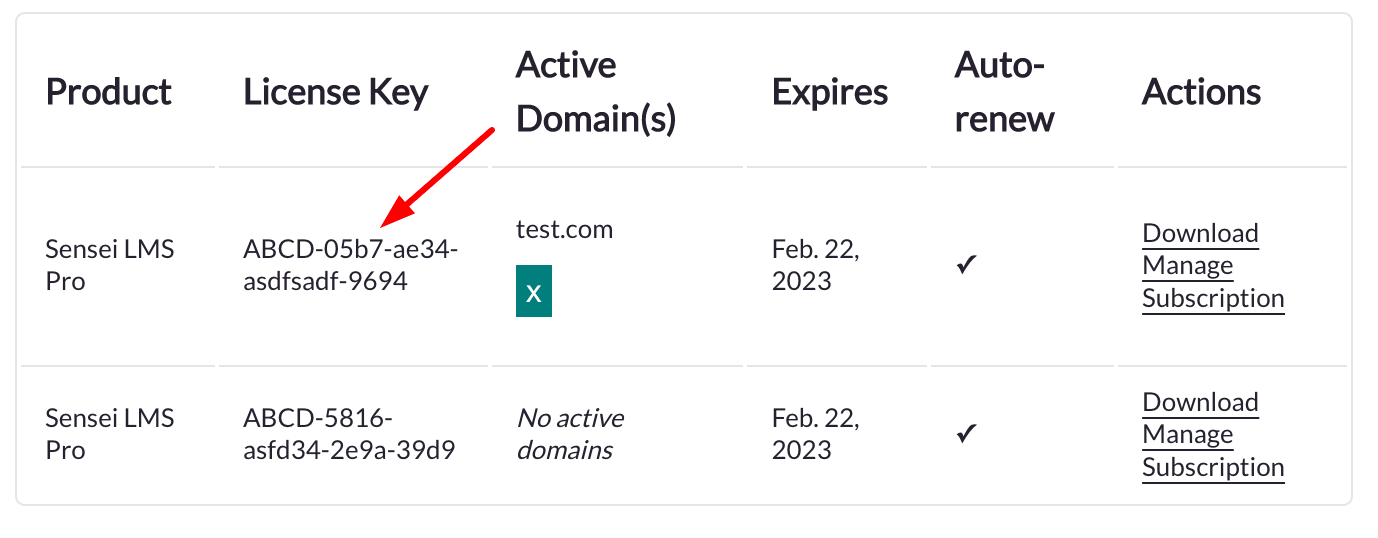This screenshot has width=1378, height=538.
Task: Click Sensei LMS Pro in first row
Action: tap(110, 265)
